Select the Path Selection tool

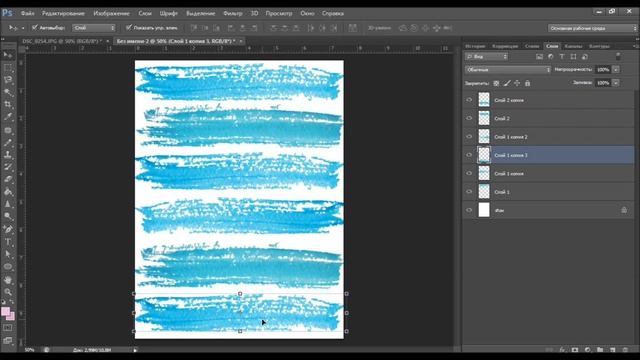8,254
